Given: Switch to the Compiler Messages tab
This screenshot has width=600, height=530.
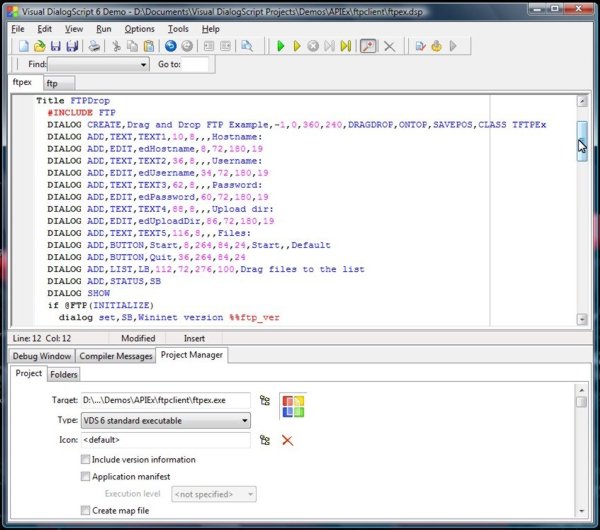Looking at the screenshot, I should coord(116,356).
